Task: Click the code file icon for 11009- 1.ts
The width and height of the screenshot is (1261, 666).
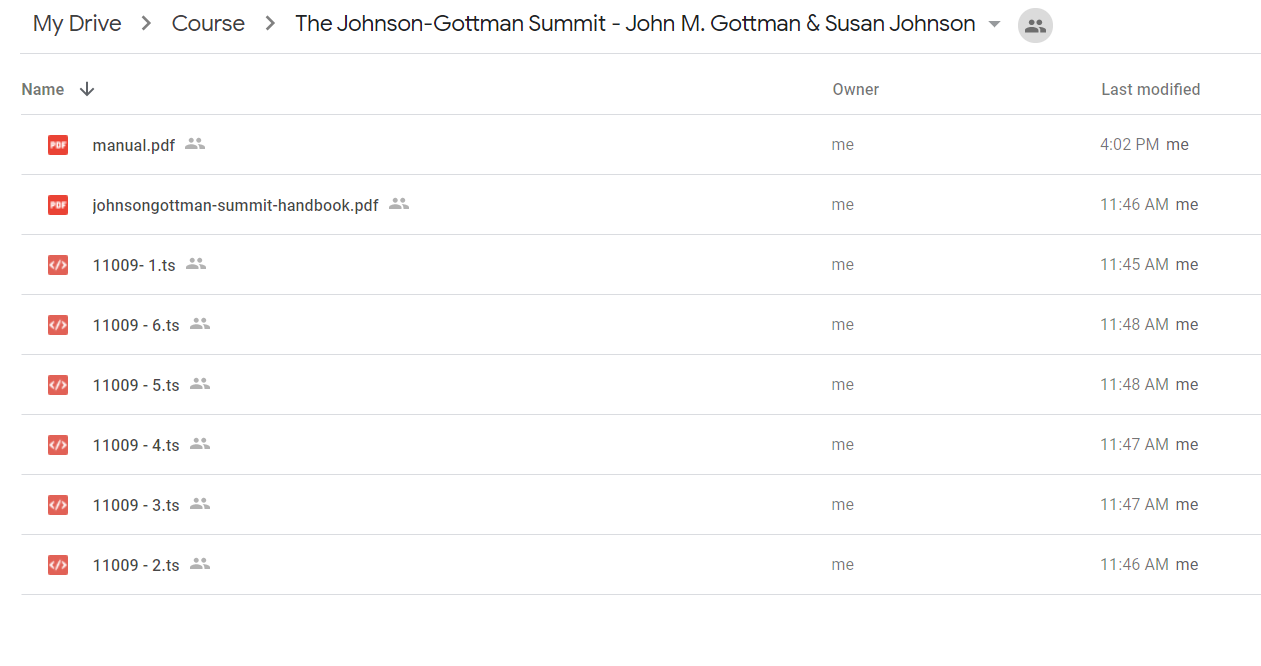Action: (58, 265)
